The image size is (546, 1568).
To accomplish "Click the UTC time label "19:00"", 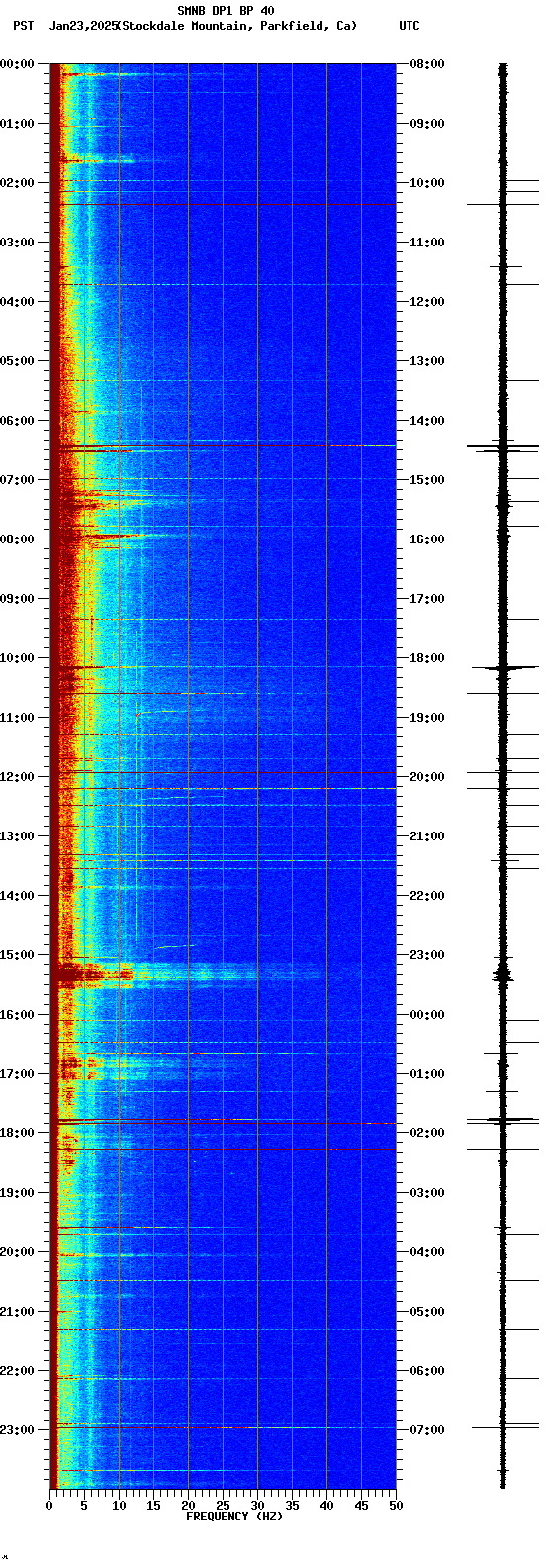I will [427, 717].
